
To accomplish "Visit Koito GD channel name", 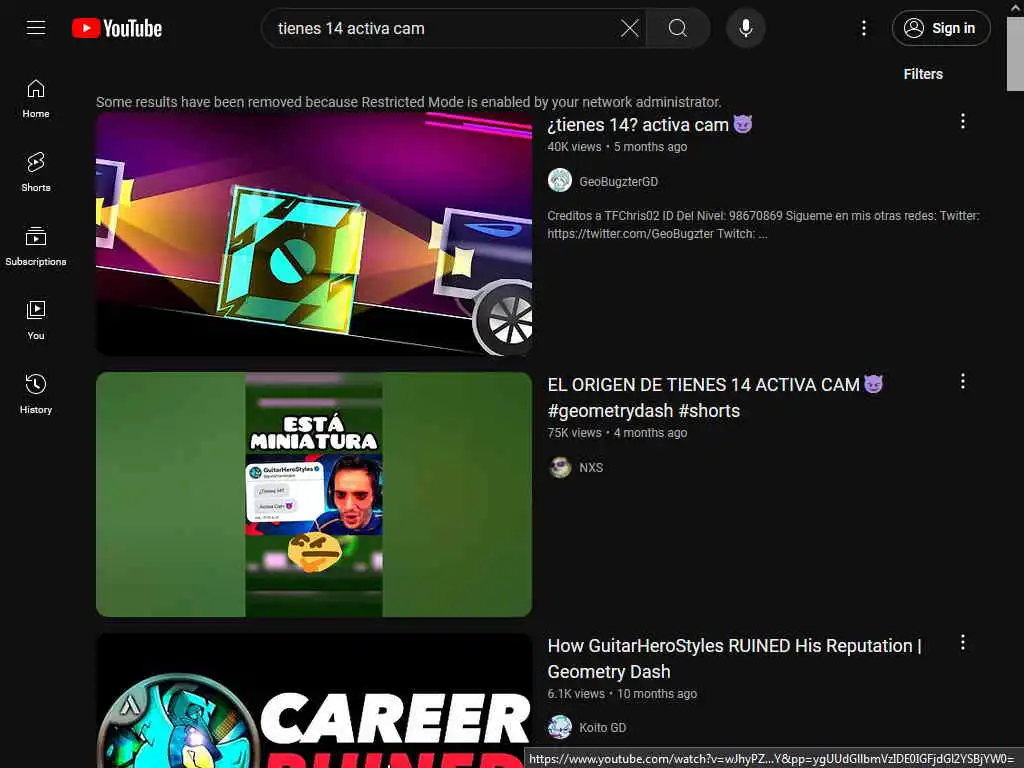I will (602, 728).
